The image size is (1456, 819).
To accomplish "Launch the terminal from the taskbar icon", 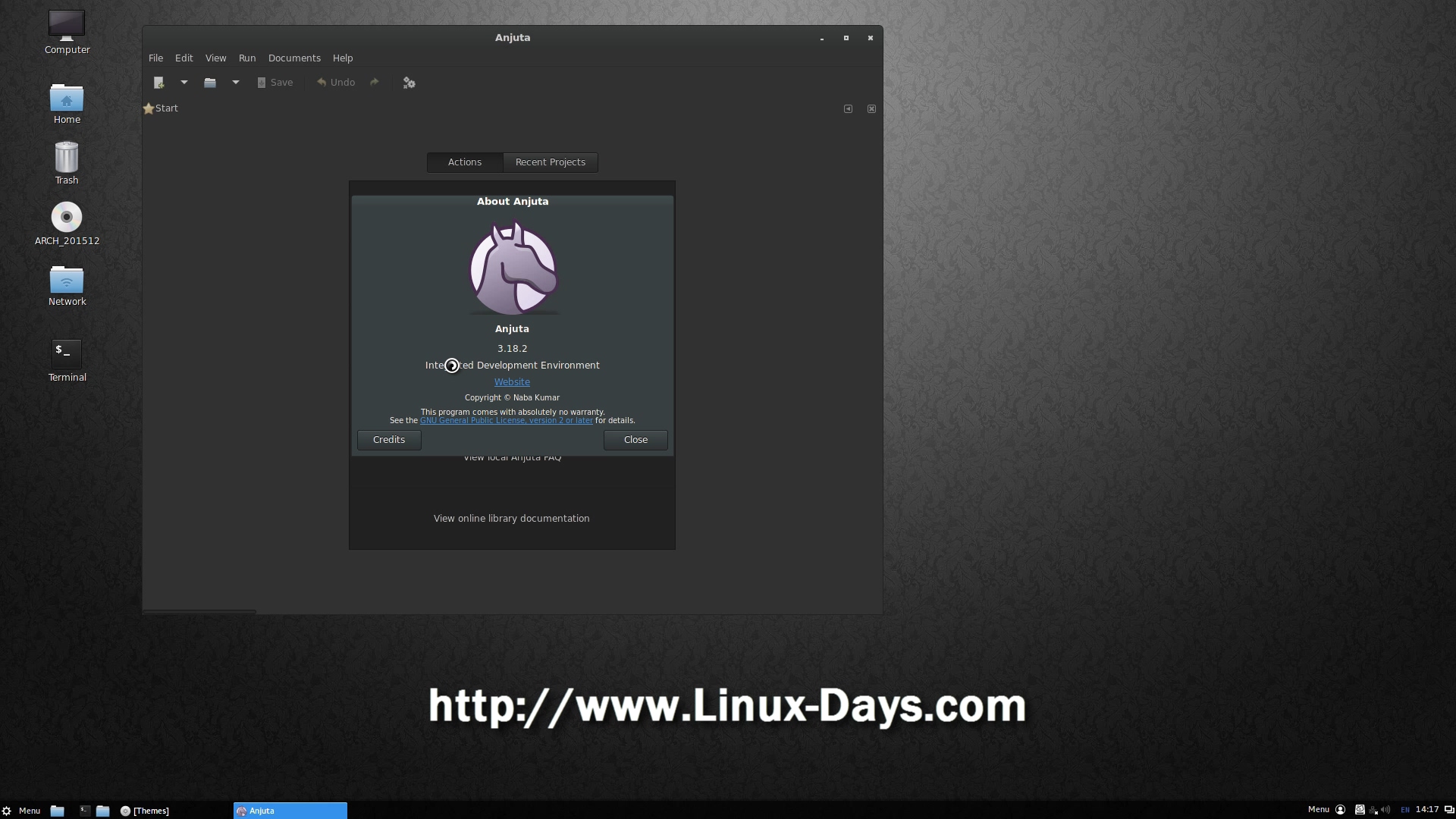I will (x=85, y=811).
